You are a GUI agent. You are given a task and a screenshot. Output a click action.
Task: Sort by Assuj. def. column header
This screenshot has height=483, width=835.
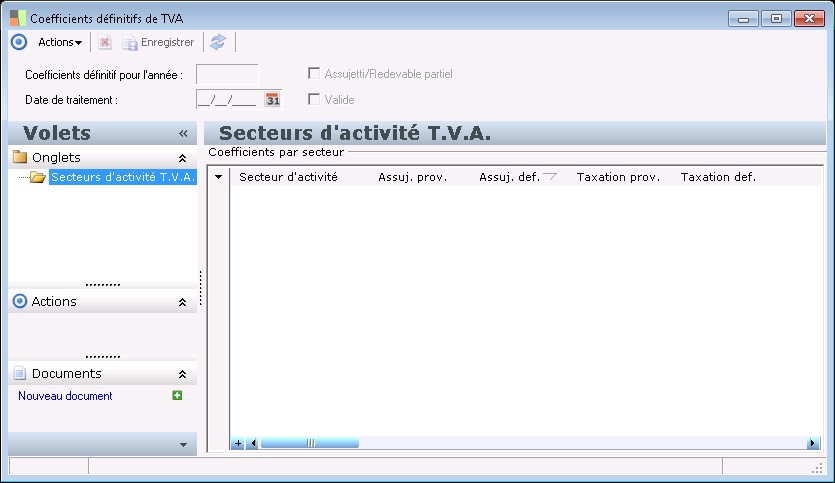coord(509,177)
